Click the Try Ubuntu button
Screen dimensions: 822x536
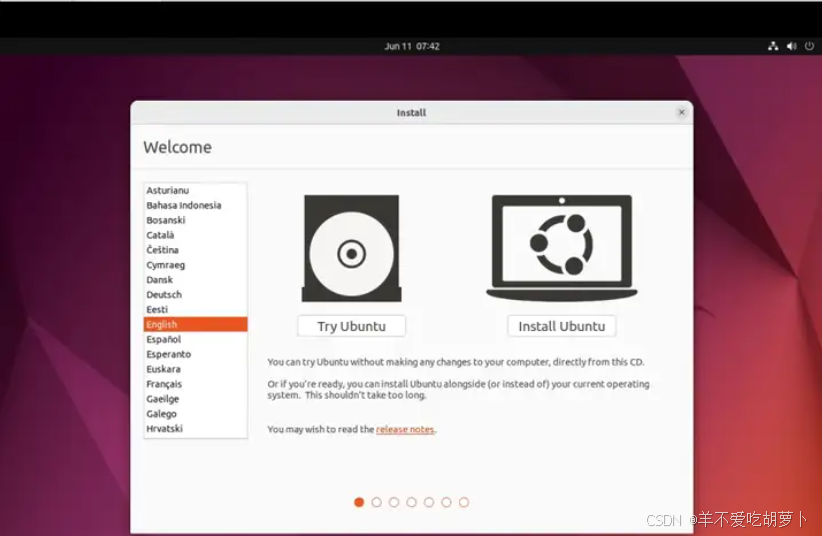pyautogui.click(x=351, y=326)
